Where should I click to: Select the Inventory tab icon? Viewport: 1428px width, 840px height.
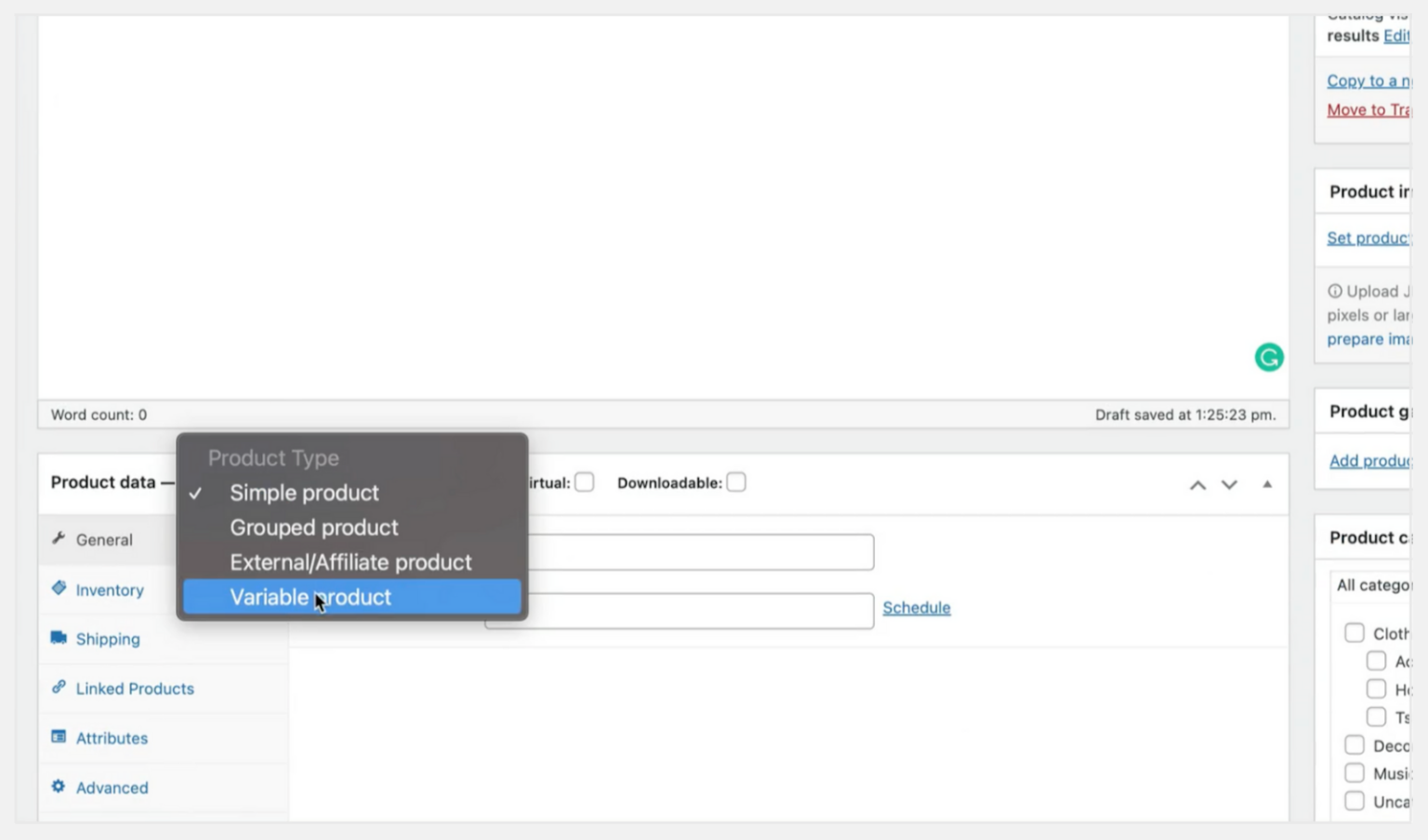coord(58,589)
